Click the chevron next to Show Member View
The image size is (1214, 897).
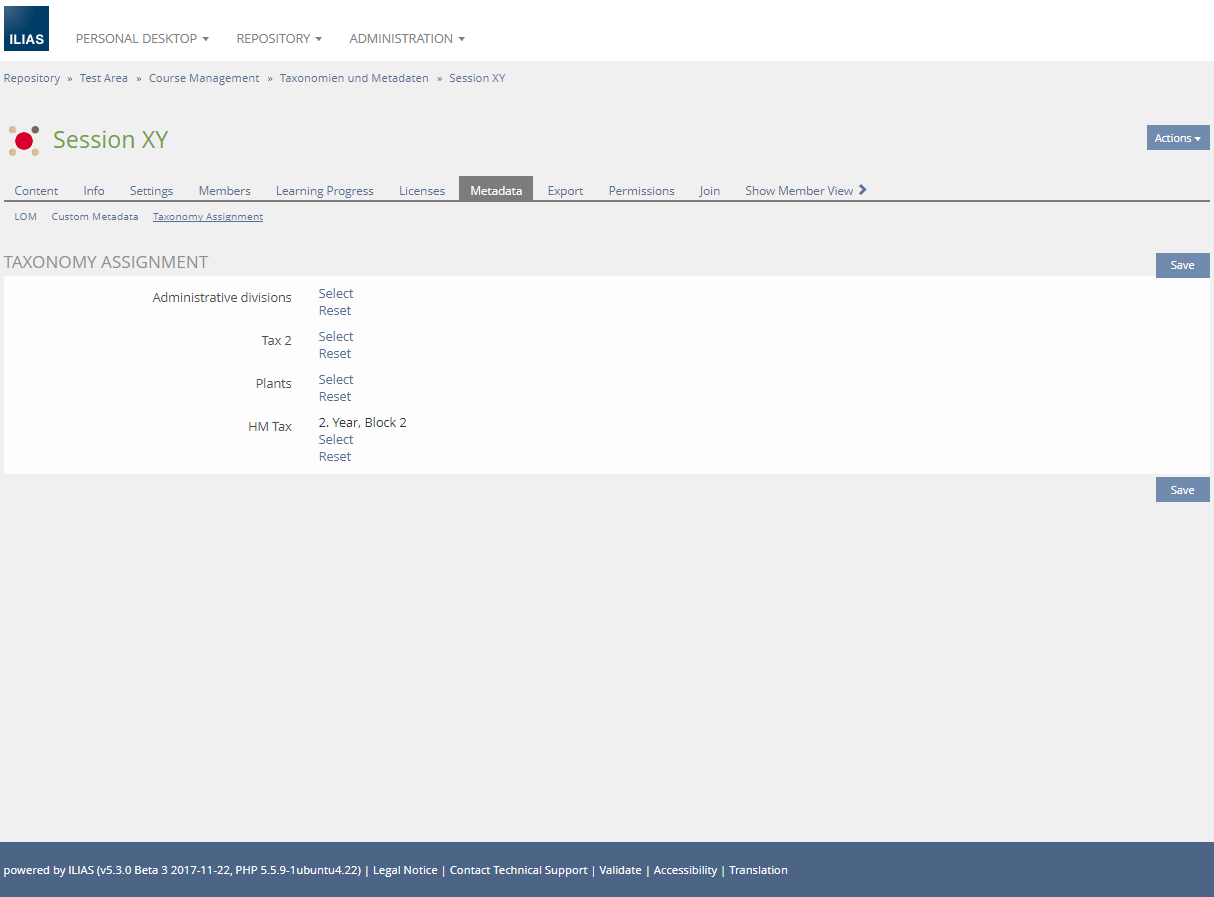863,190
